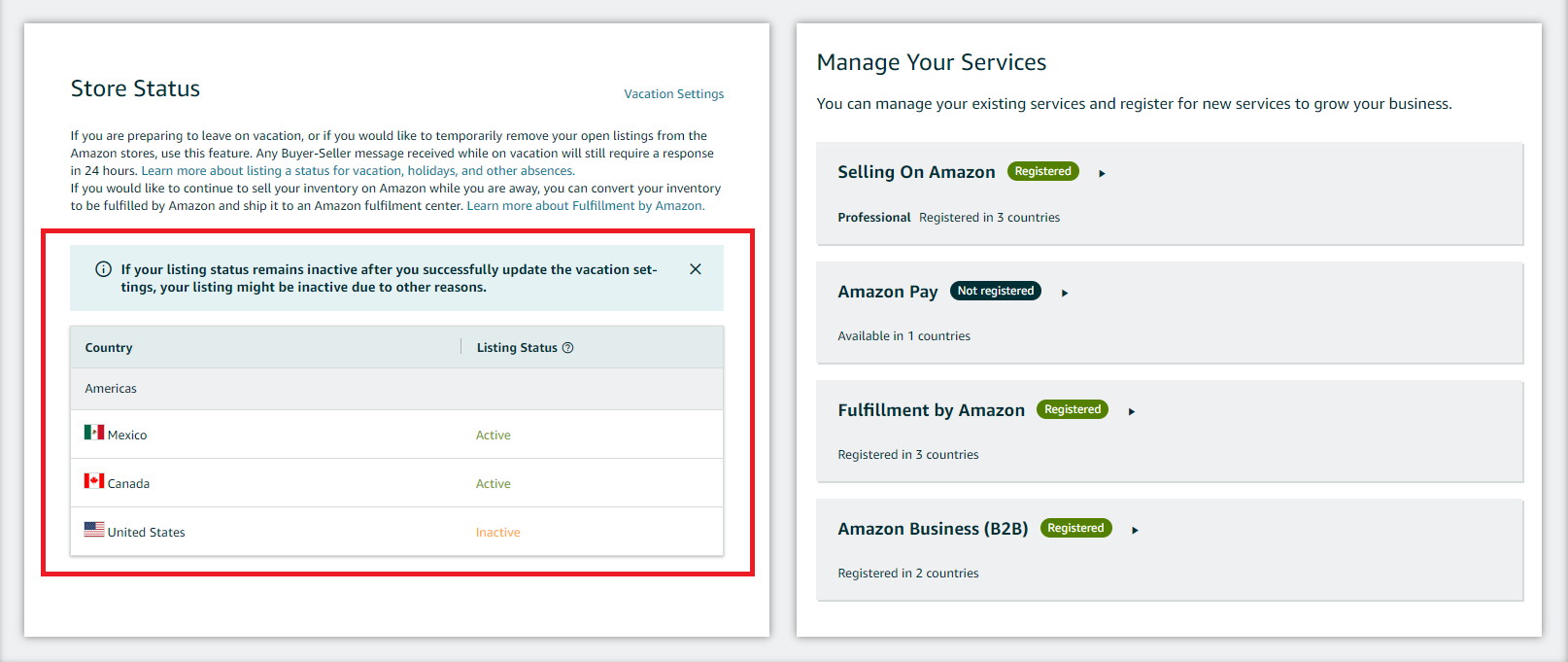
Task: Select the Canada country name
Action: pos(128,484)
